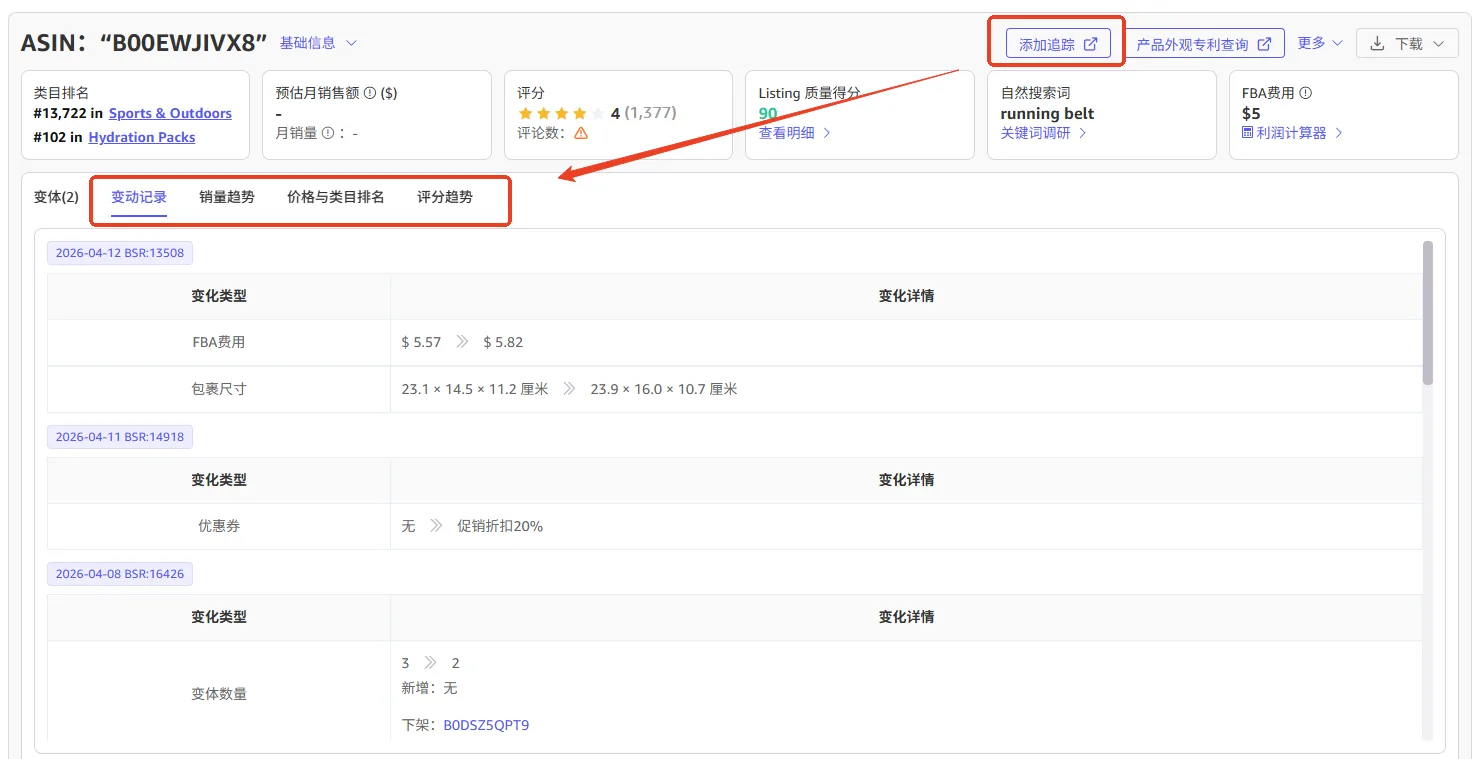The image size is (1483, 759).
Task: Click the orange warning icon by 评论数
Action: pyautogui.click(x=581, y=133)
